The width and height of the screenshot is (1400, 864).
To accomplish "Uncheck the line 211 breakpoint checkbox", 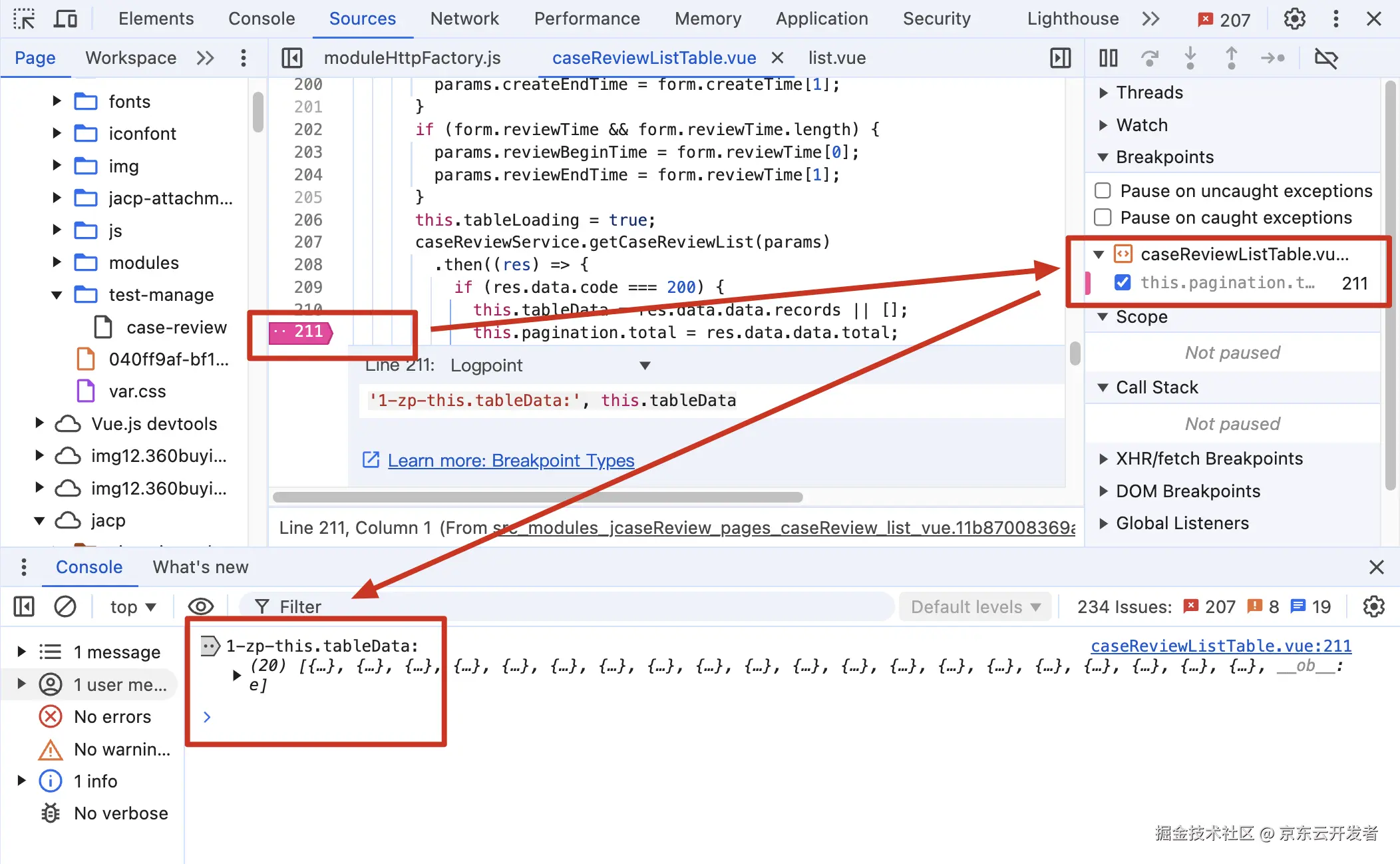I will [x=1123, y=283].
